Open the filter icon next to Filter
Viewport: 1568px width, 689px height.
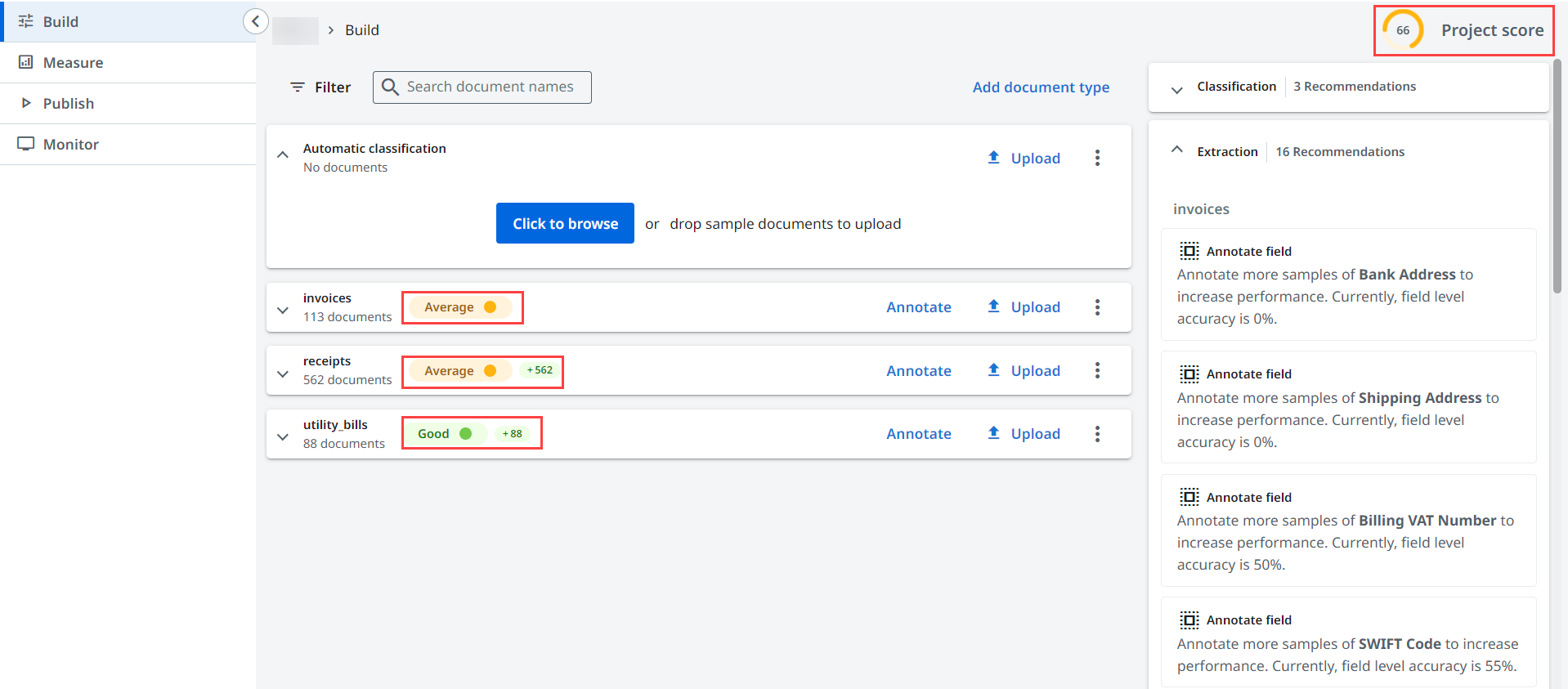tap(298, 87)
